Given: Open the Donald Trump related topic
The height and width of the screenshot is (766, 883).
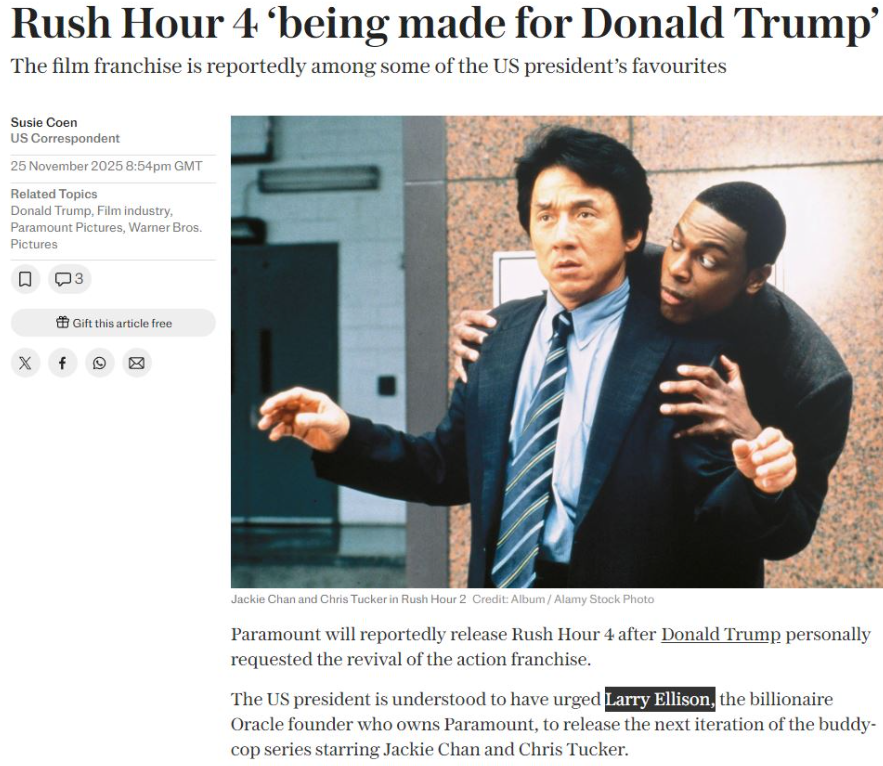Looking at the screenshot, I should (51, 211).
